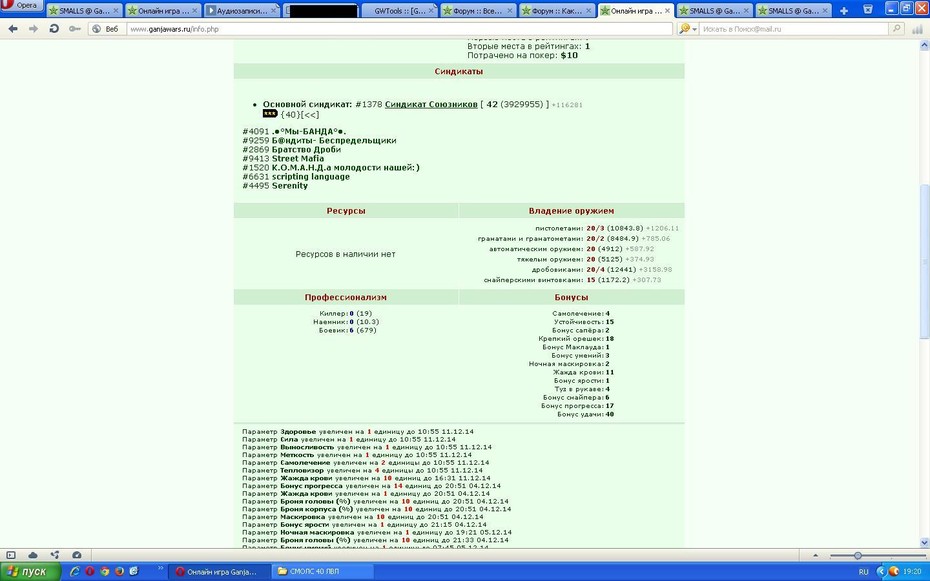Click syndicate К.О.М.А.Н.Д.а молодости нашей
This screenshot has height=581, width=930.
(346, 168)
